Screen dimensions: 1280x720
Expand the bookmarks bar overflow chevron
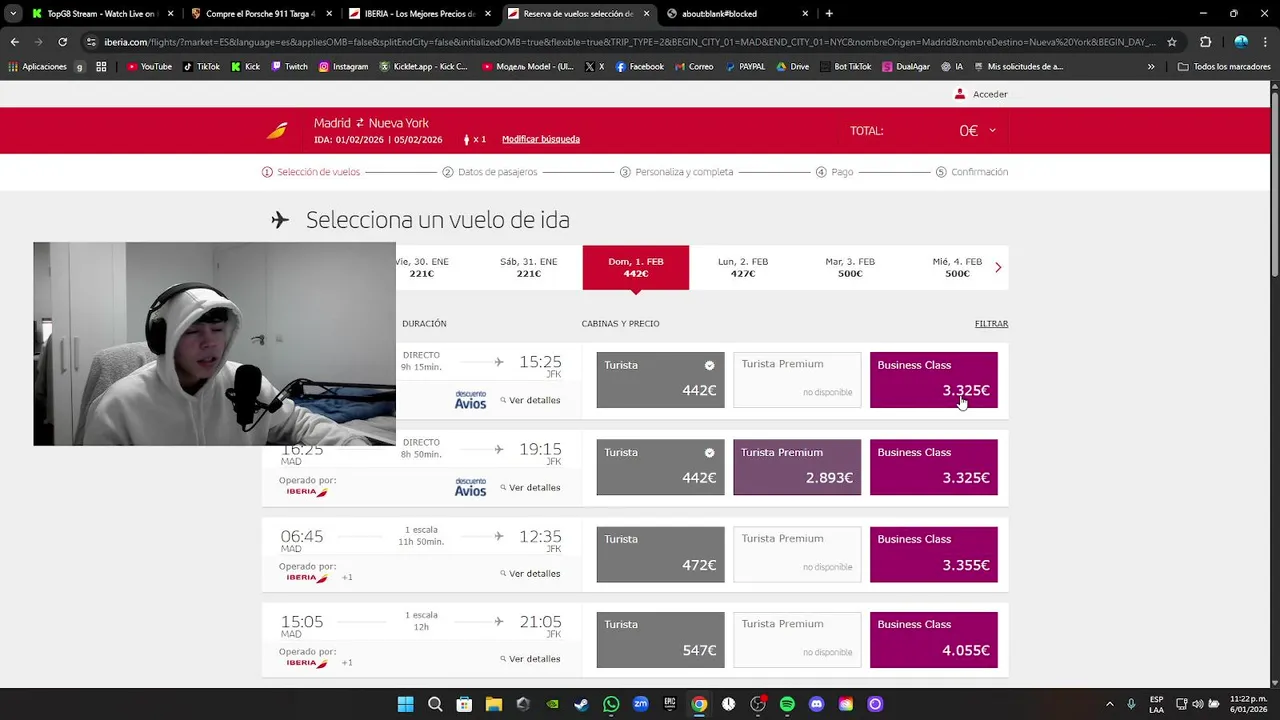pos(1151,67)
